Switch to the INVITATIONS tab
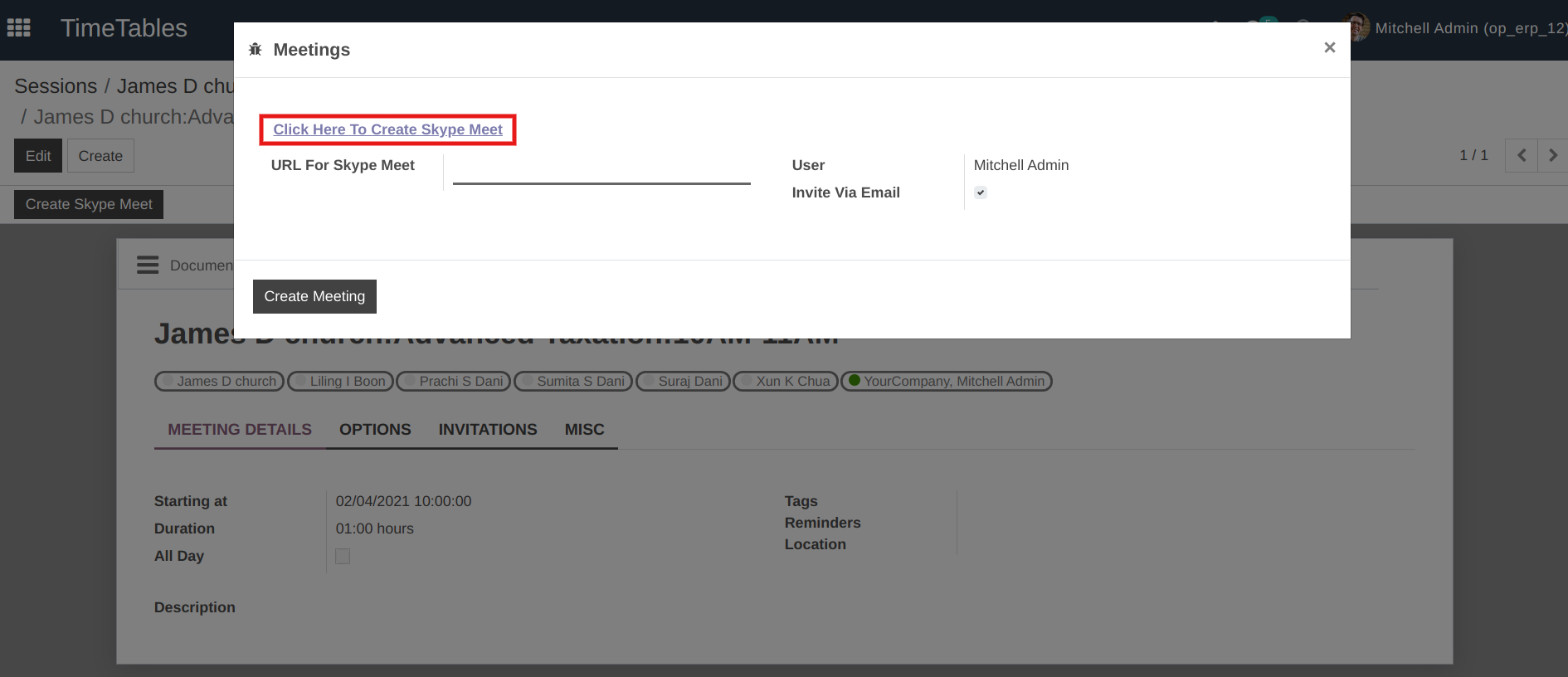The width and height of the screenshot is (1568, 677). 488,430
